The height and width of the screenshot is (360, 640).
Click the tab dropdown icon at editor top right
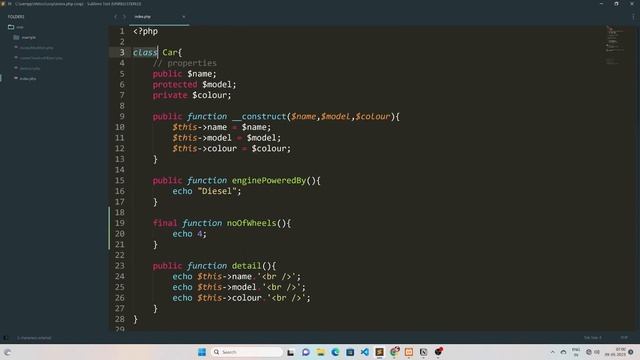[633, 17]
